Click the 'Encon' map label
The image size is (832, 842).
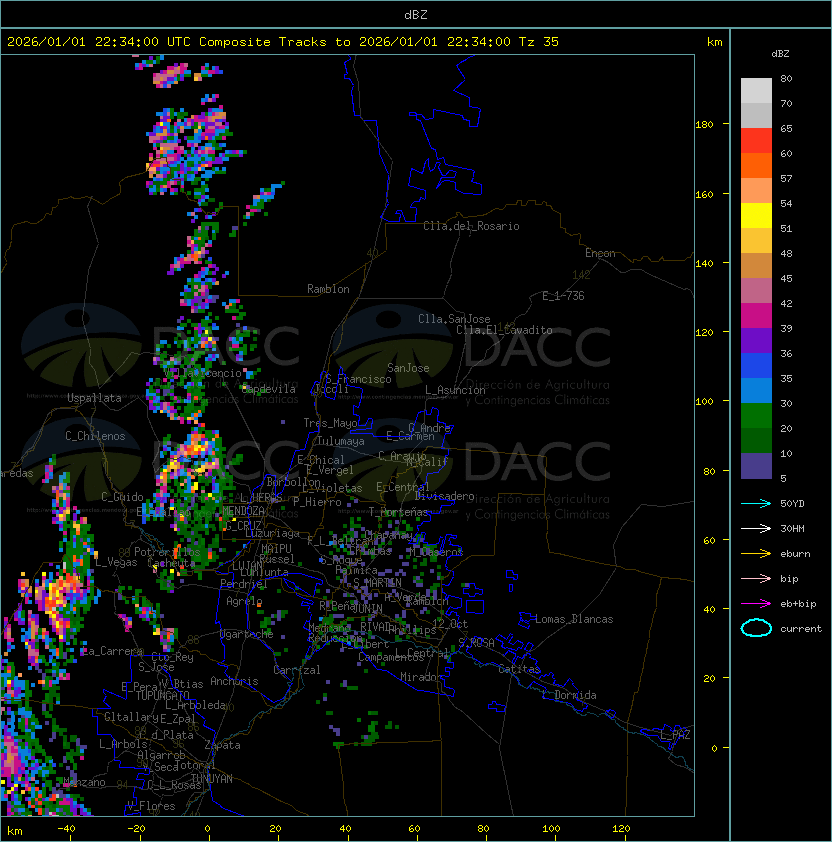coord(600,253)
